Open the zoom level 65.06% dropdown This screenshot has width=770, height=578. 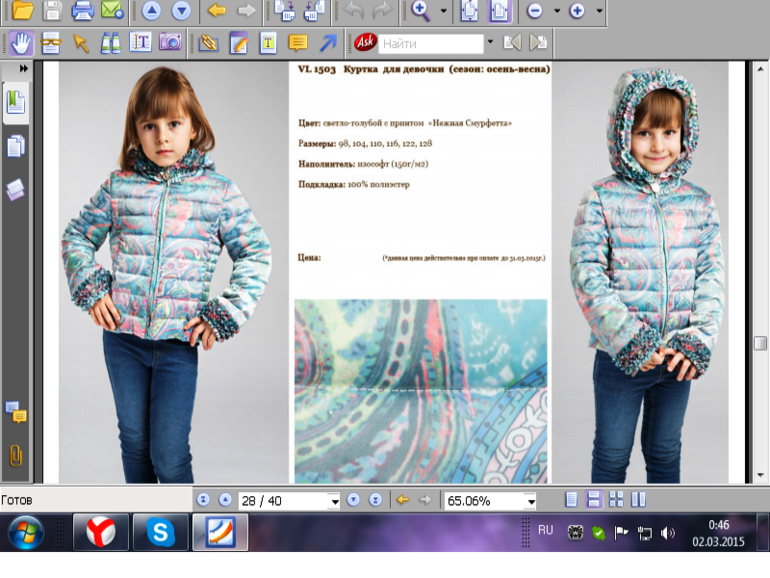[531, 501]
